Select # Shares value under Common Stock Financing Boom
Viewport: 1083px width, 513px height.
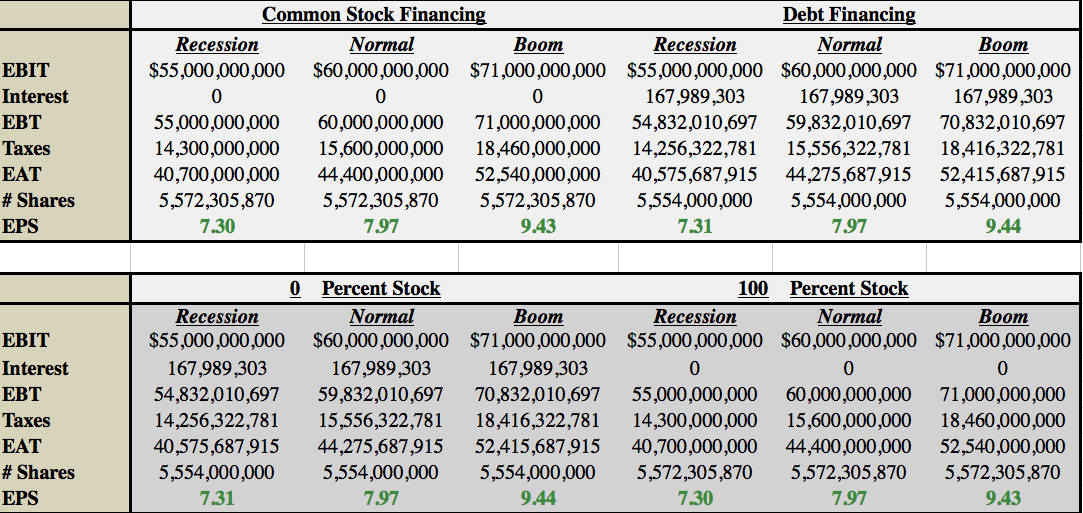tap(538, 200)
